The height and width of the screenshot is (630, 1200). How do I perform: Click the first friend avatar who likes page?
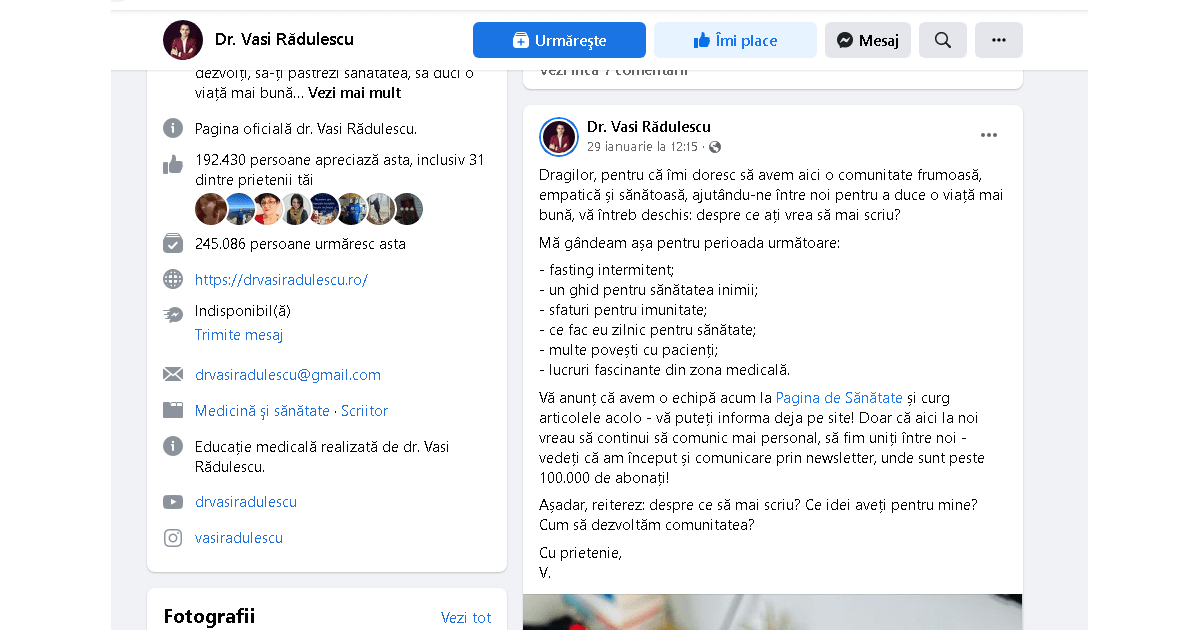click(211, 209)
